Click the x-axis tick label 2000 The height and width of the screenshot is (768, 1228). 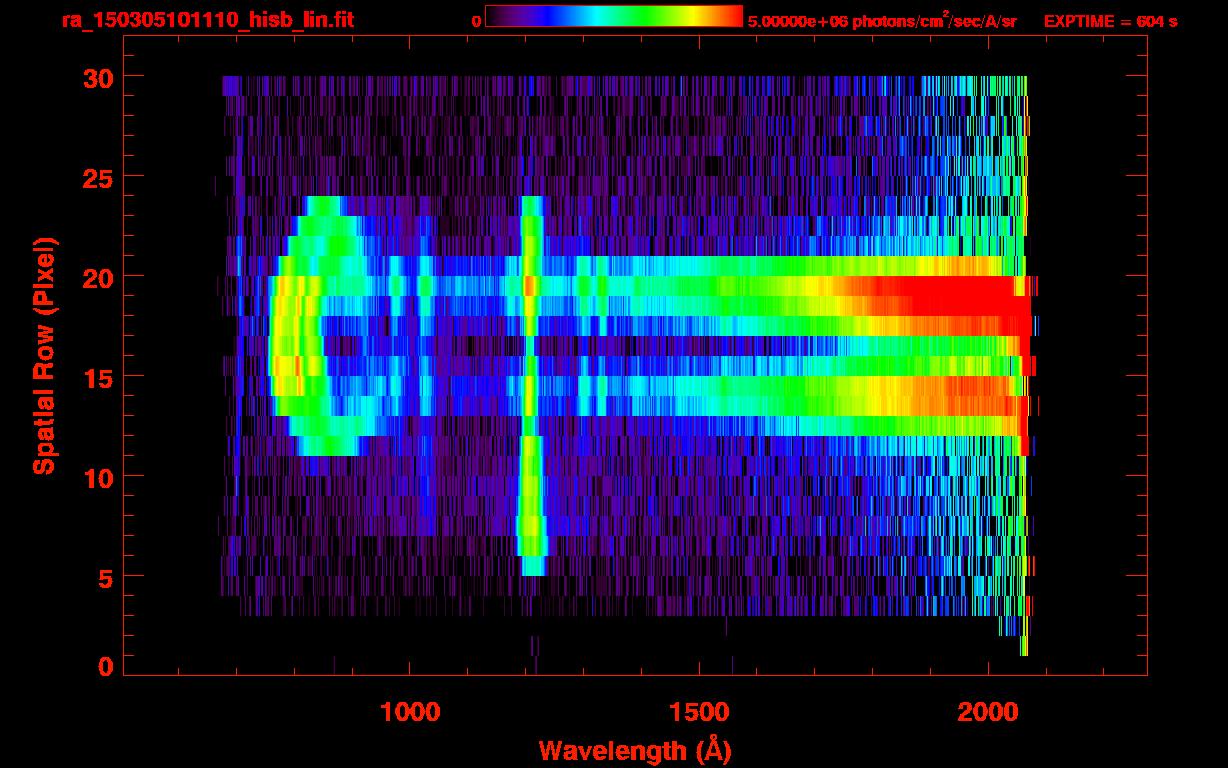[x=988, y=712]
